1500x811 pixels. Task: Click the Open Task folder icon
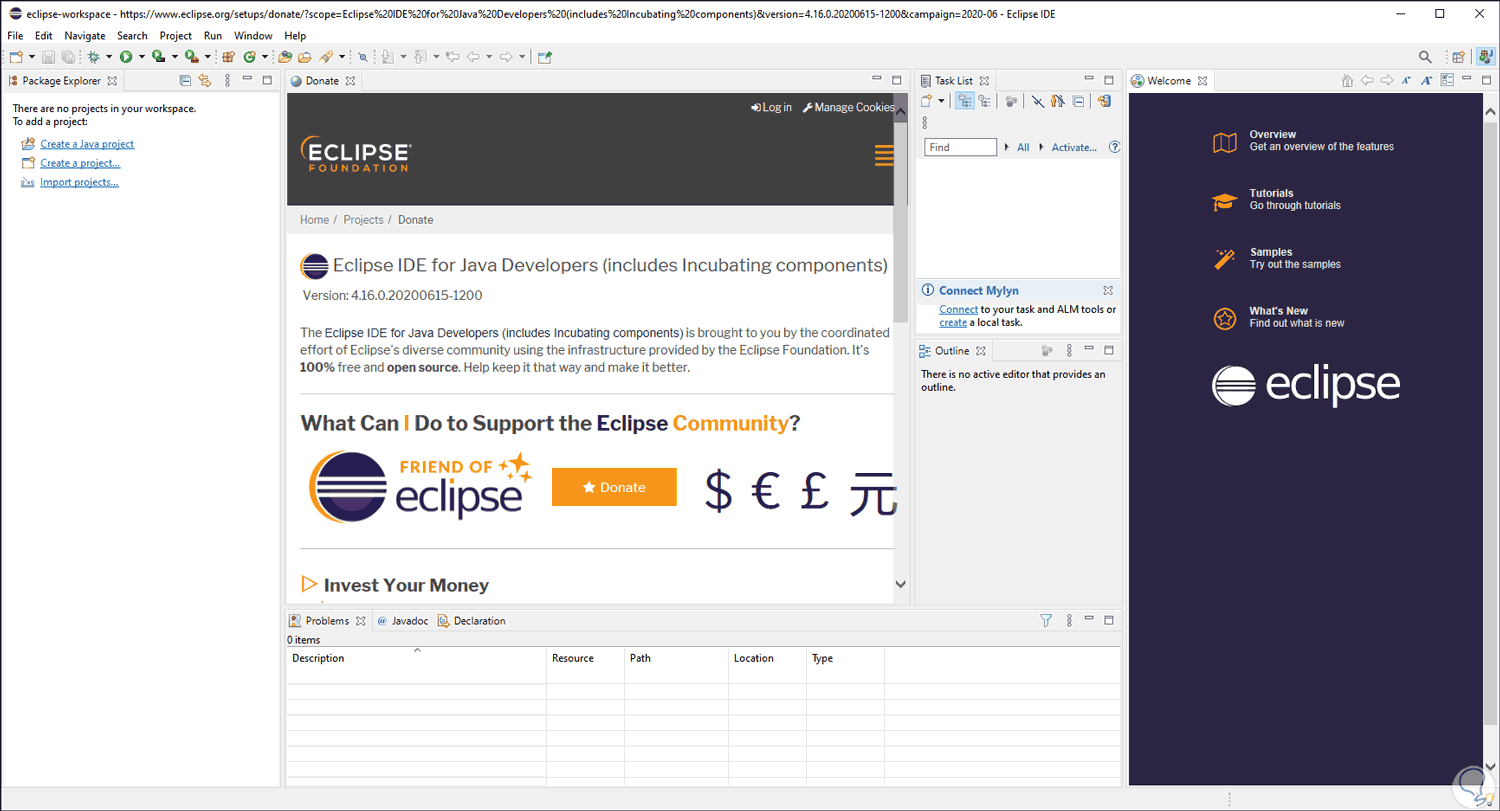tap(305, 57)
